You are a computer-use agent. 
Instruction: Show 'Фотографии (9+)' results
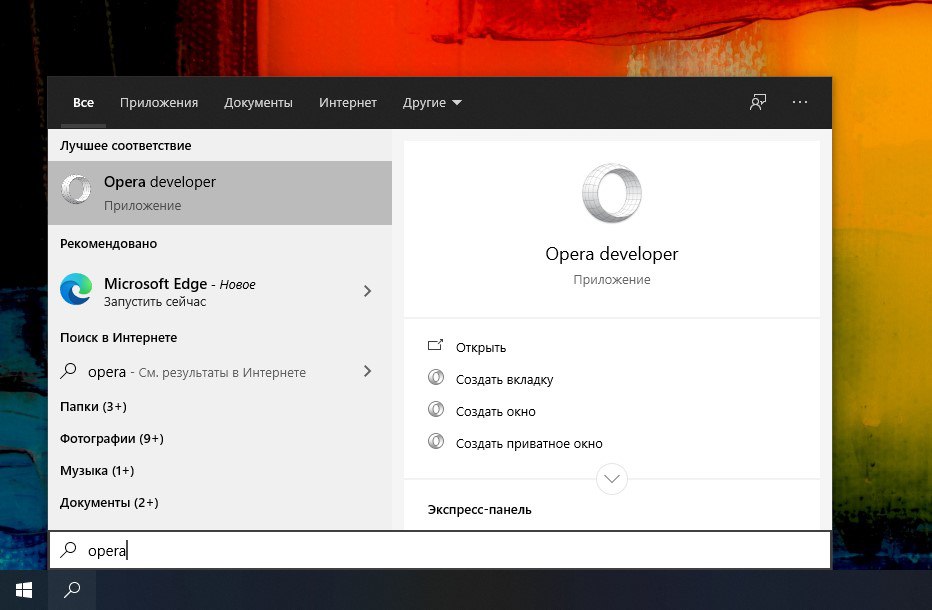tap(112, 439)
